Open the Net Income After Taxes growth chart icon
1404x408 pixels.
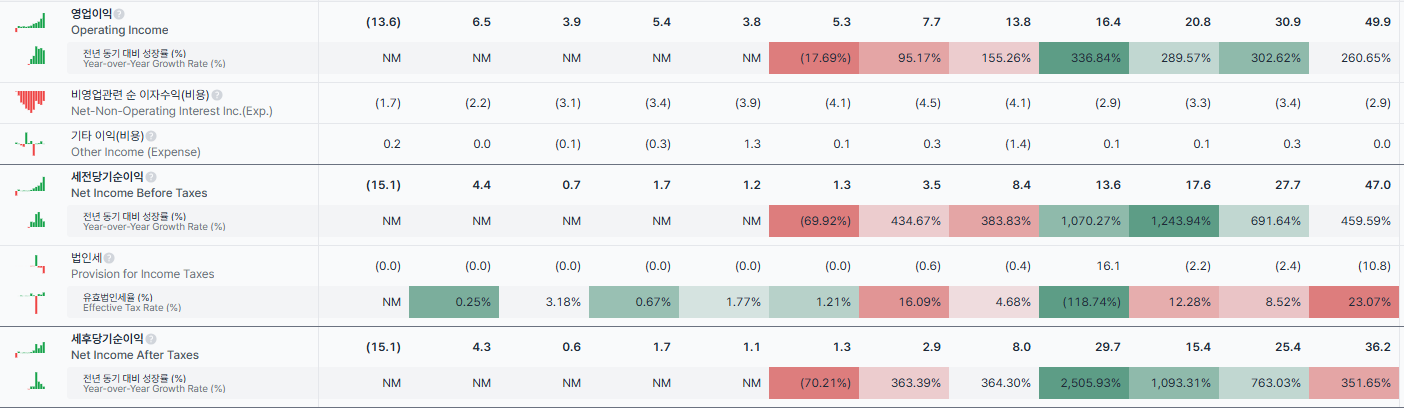(x=37, y=381)
